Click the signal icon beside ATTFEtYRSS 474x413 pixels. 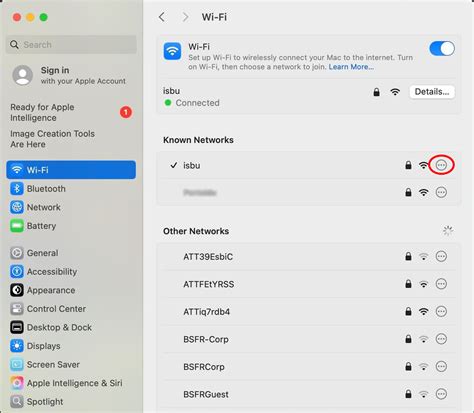[424, 284]
